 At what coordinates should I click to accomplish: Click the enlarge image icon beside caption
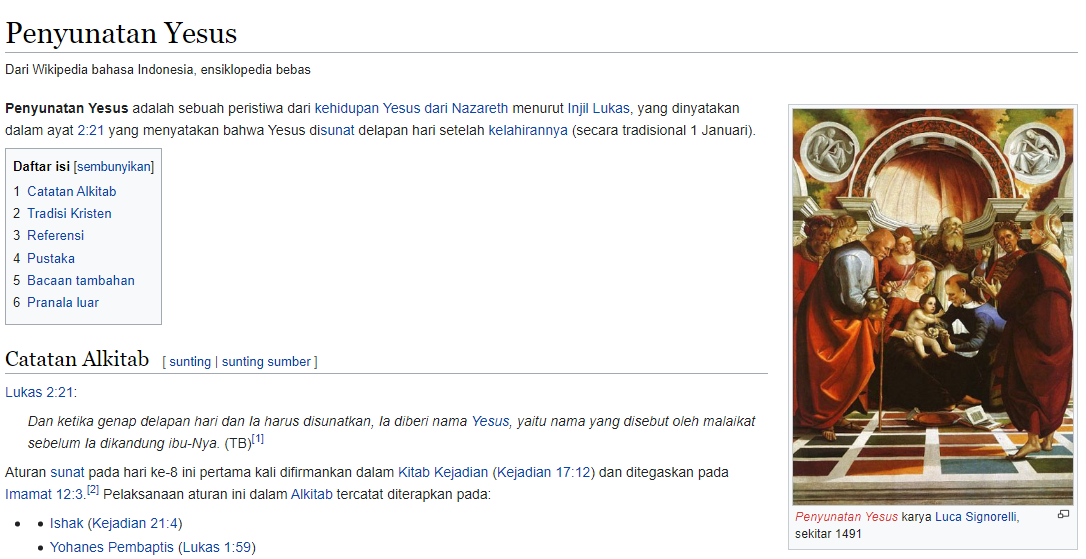1063,514
